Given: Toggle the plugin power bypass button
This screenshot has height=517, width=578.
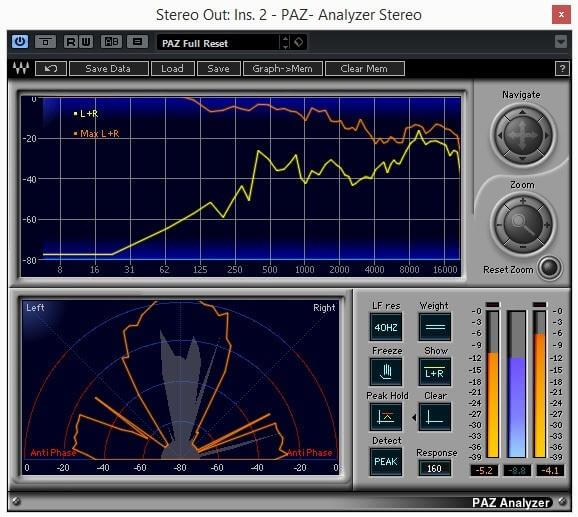Looking at the screenshot, I should [x=20, y=42].
